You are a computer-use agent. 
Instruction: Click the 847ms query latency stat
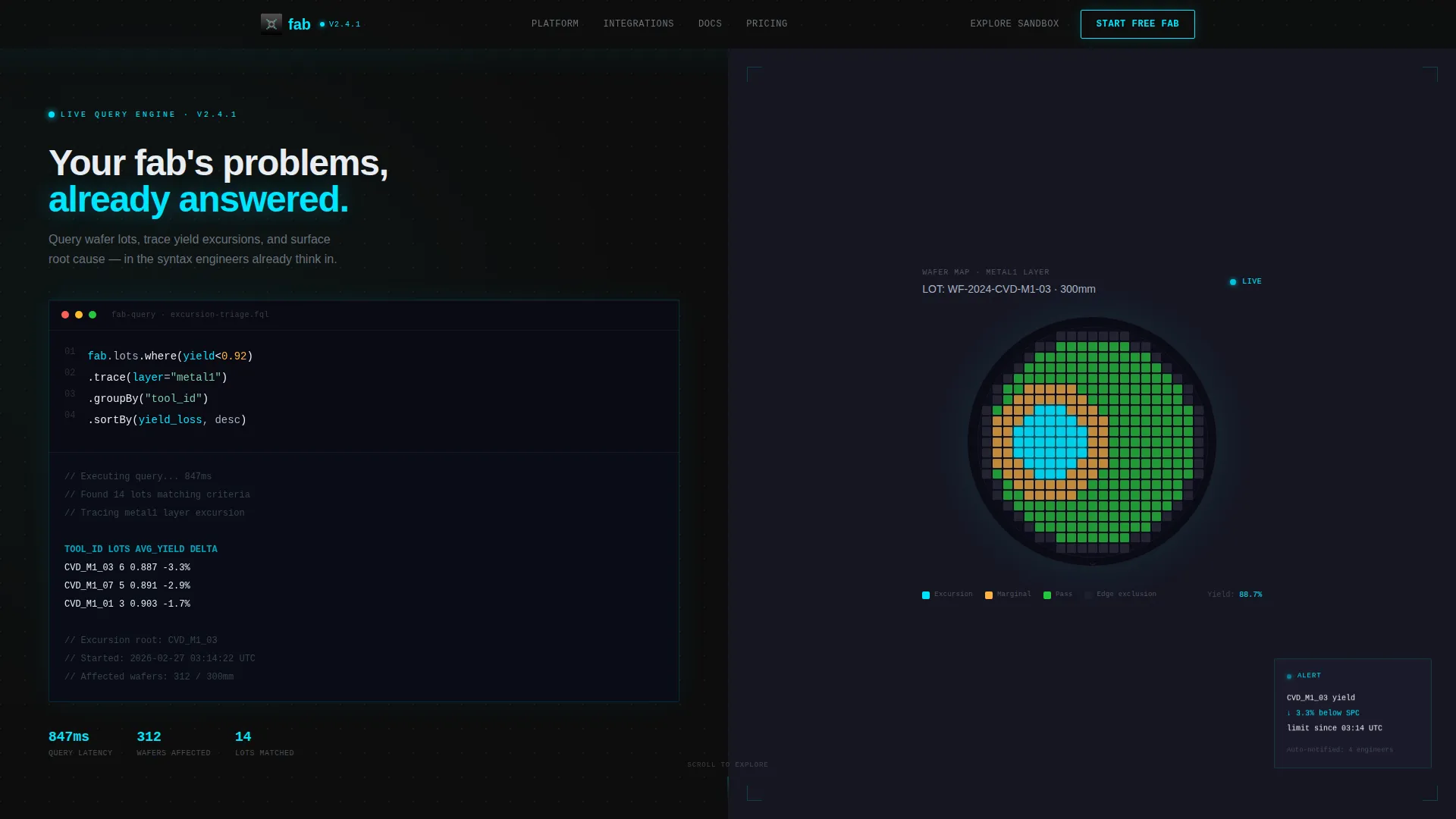click(80, 742)
